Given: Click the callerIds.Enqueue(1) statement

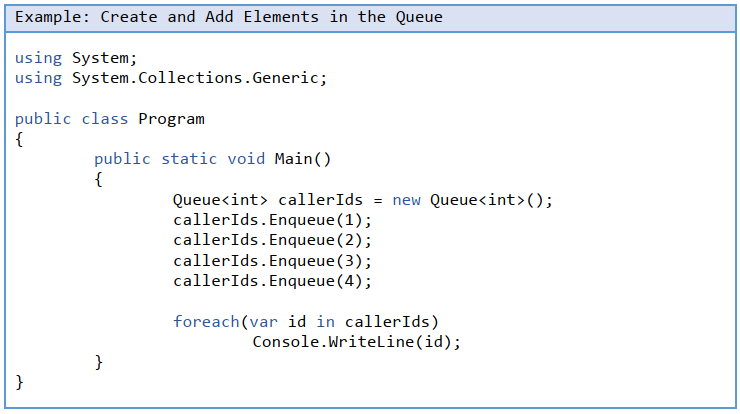Looking at the screenshot, I should pyautogui.click(x=272, y=220).
